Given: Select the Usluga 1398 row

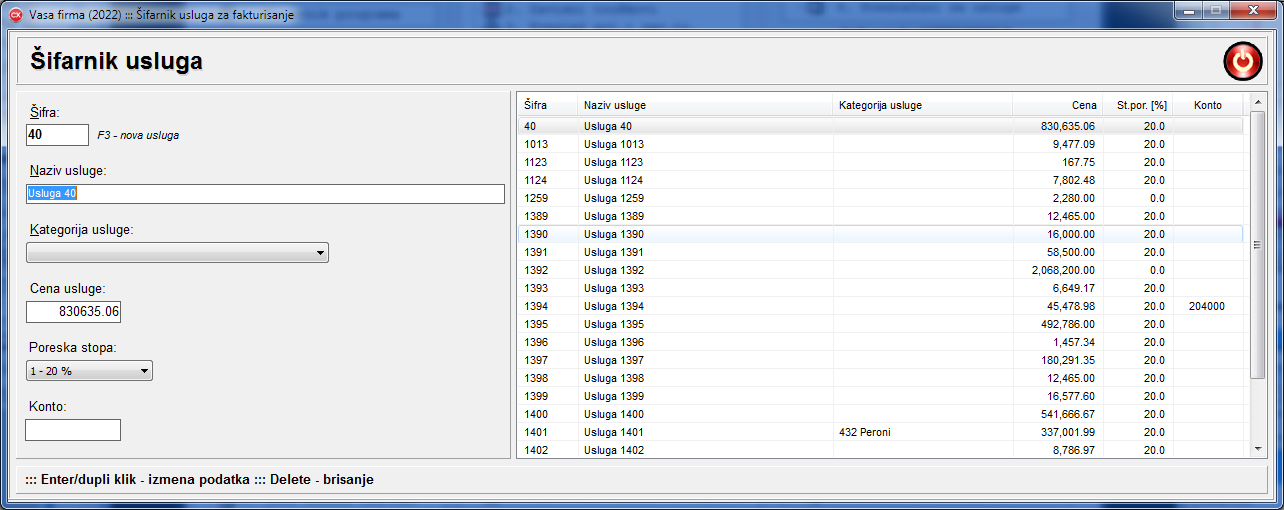Looking at the screenshot, I should click(x=880, y=378).
